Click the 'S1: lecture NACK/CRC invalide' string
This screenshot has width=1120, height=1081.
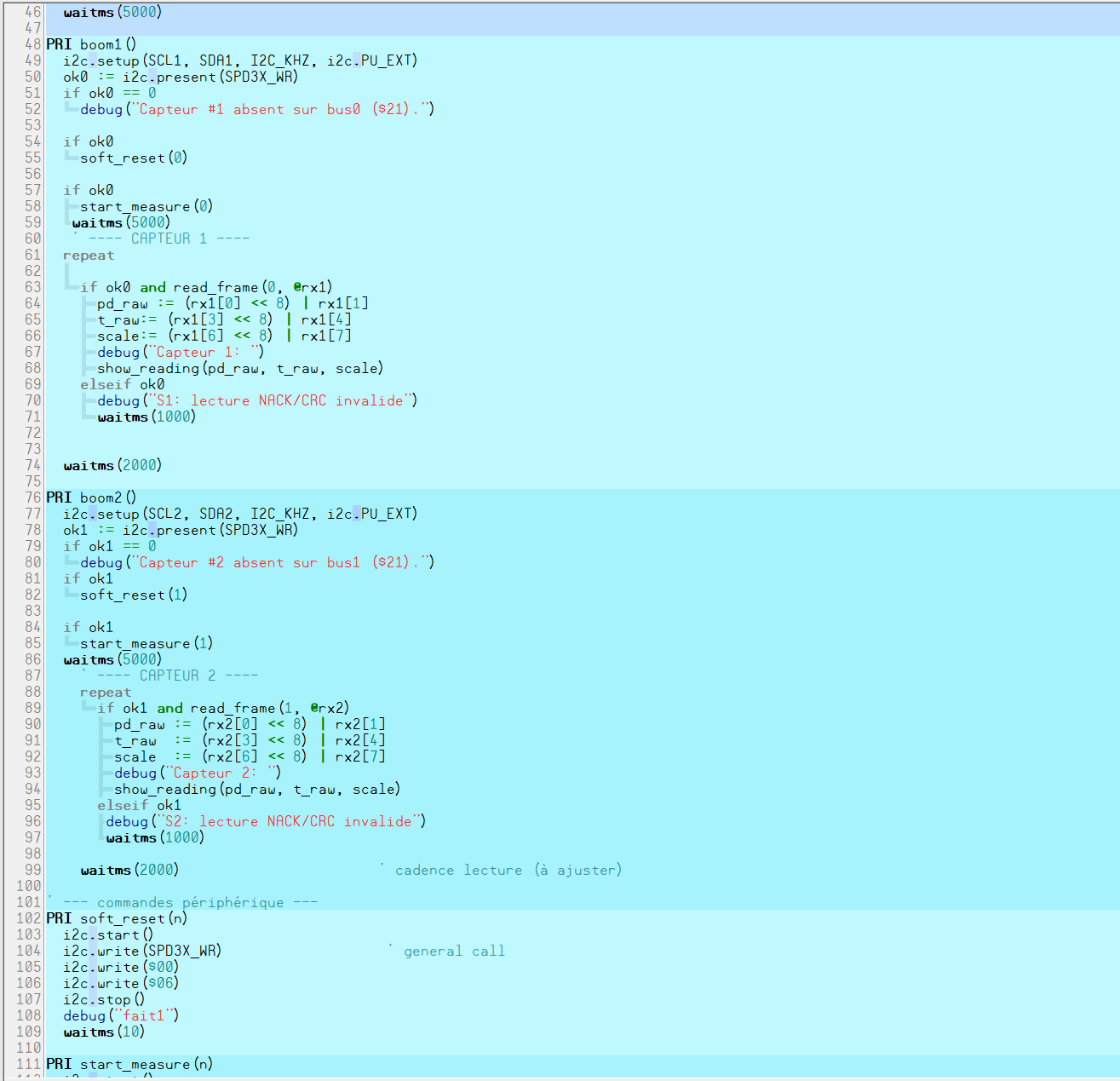tap(279, 400)
